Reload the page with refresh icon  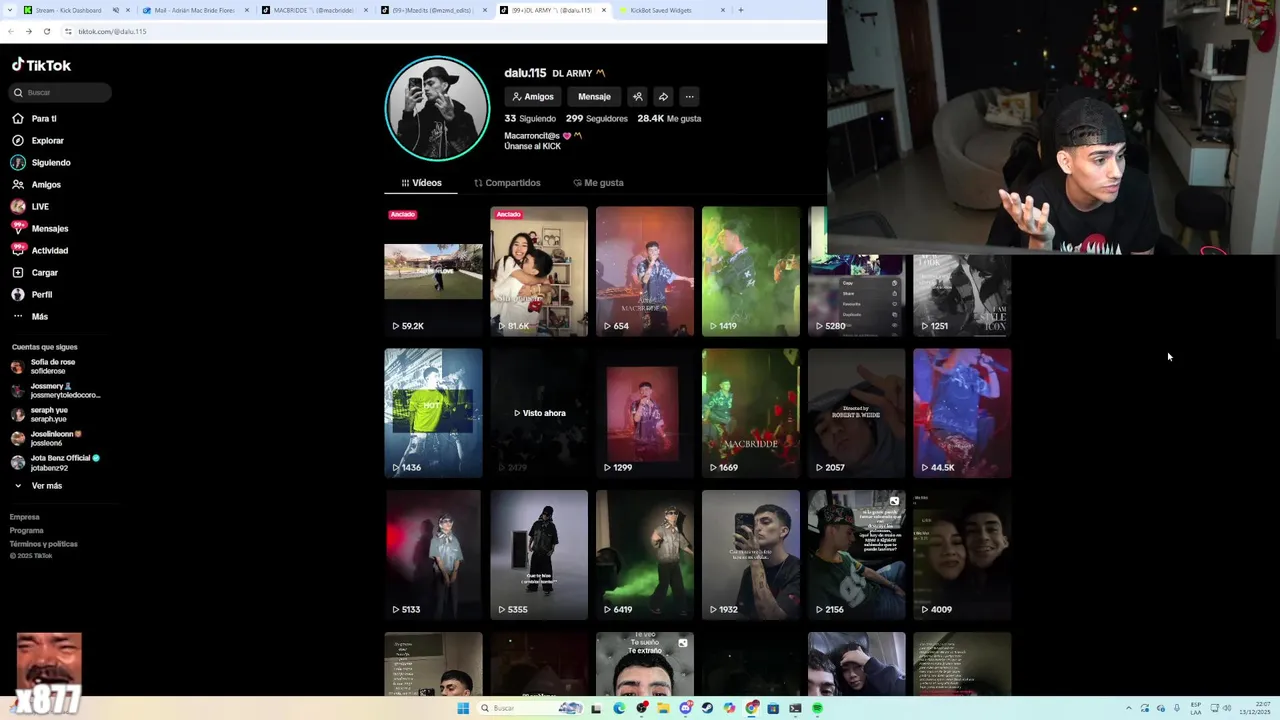pyautogui.click(x=46, y=31)
